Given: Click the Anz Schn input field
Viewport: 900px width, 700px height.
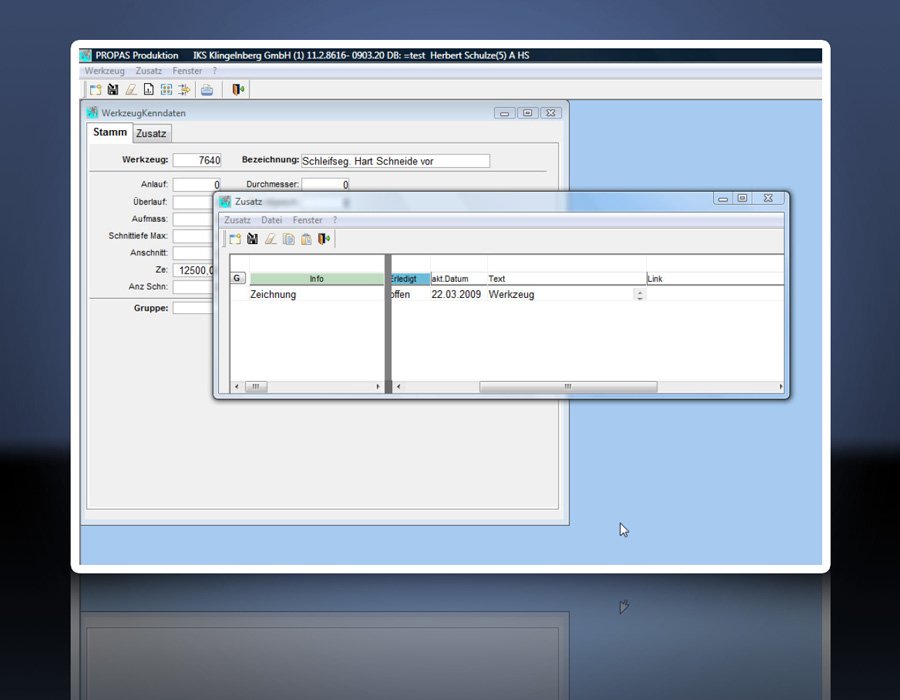Looking at the screenshot, I should [x=193, y=286].
